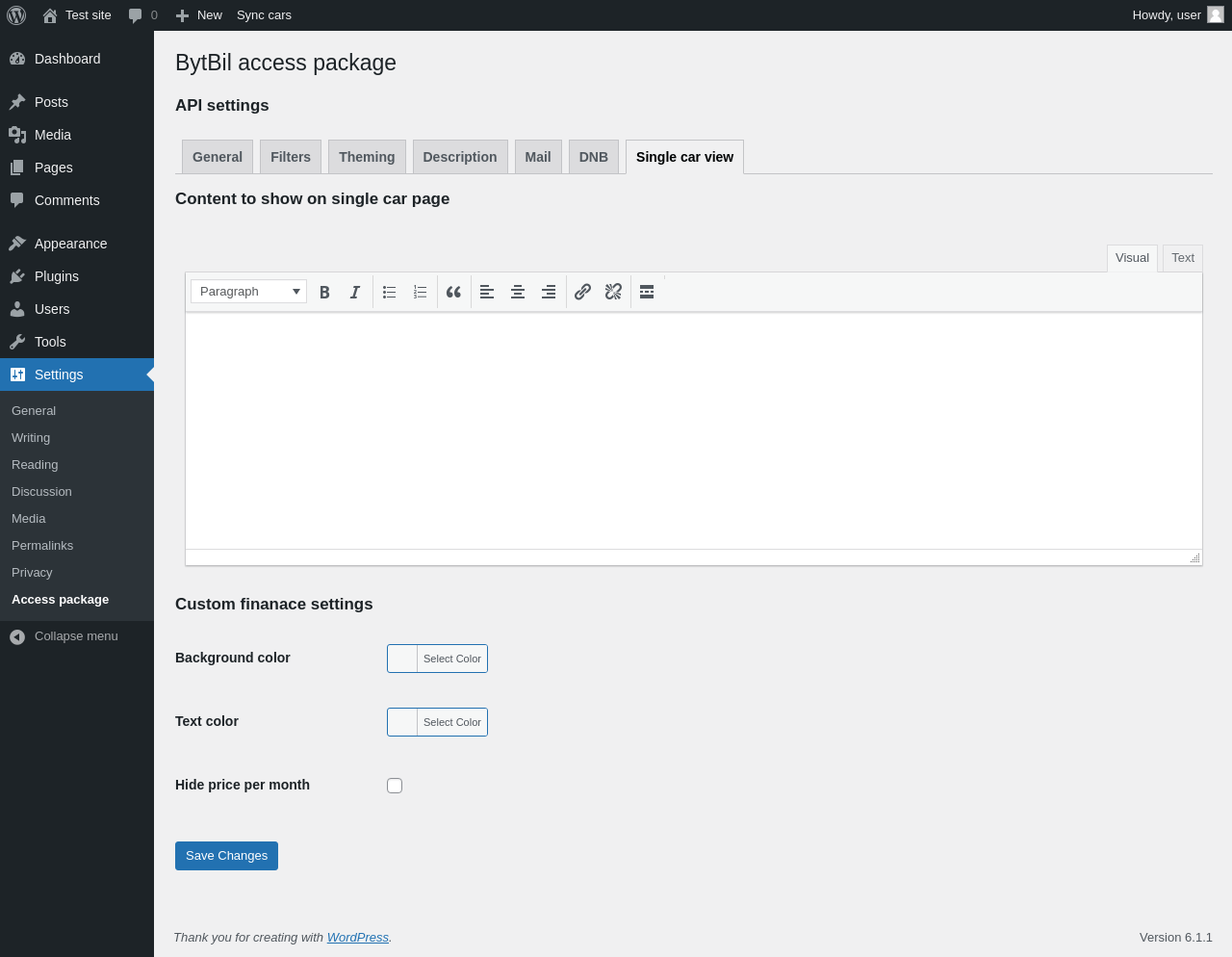Open the Howdy, user account menu
The width and height of the screenshot is (1232, 957).
pyautogui.click(x=1177, y=15)
